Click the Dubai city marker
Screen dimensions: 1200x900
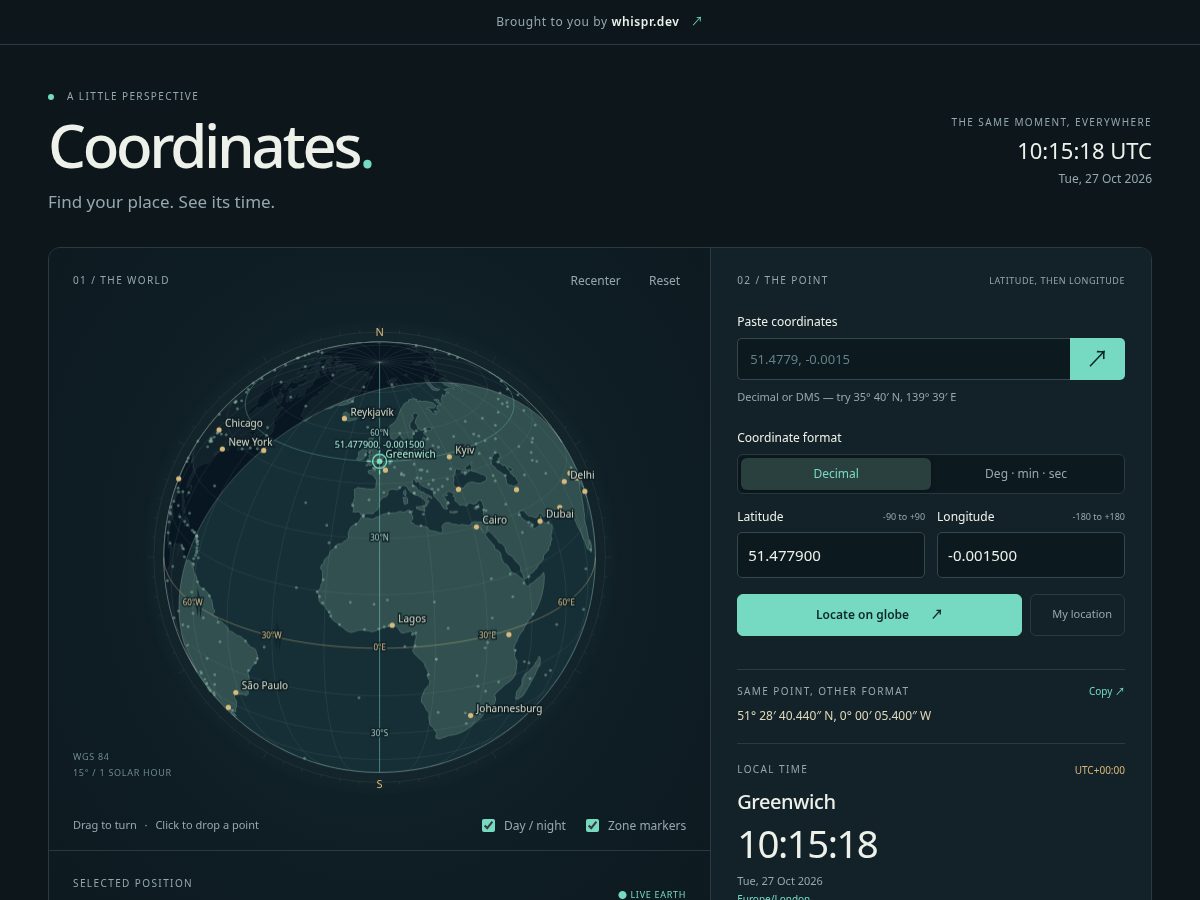(540, 521)
